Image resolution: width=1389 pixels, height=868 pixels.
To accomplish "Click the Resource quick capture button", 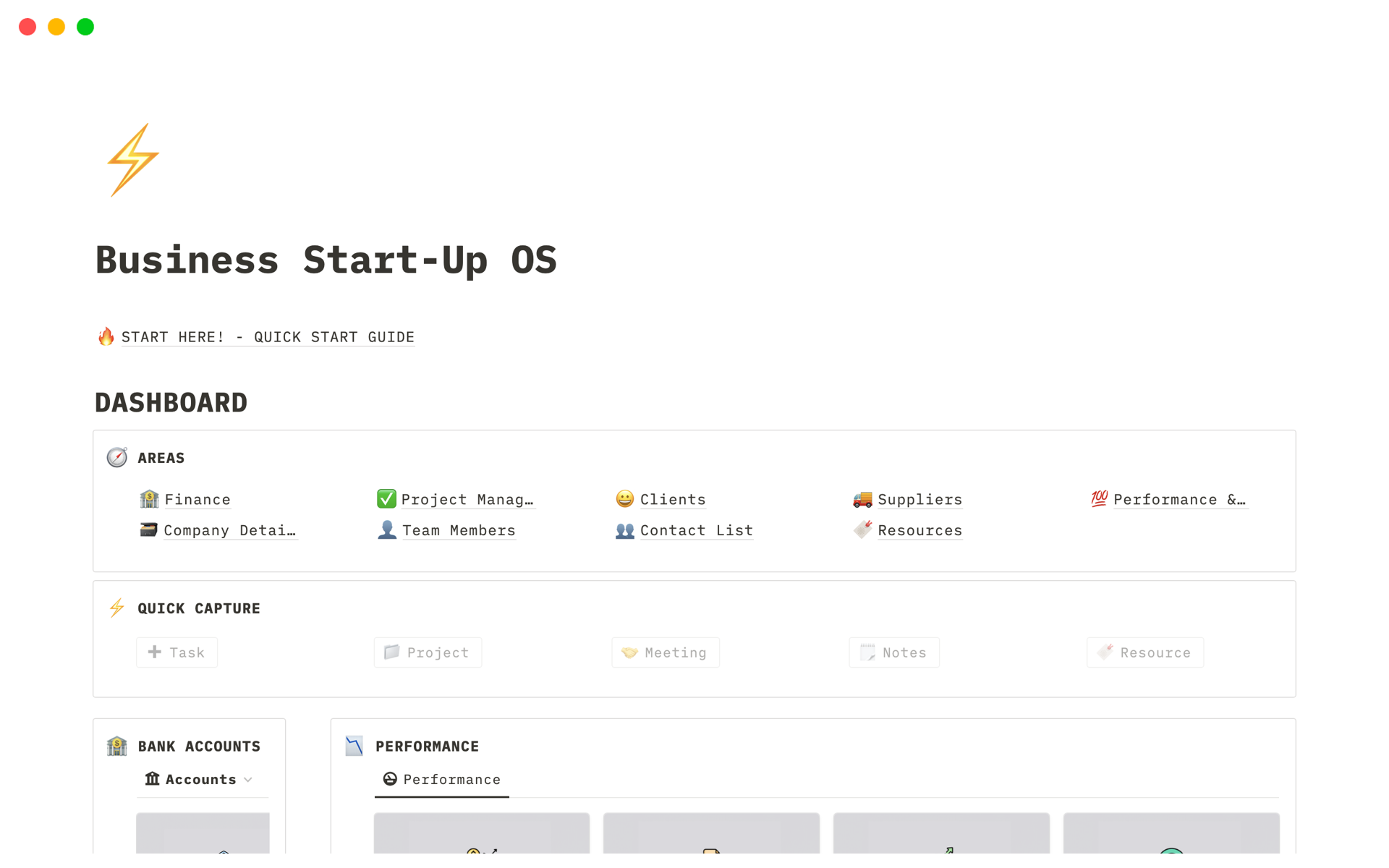I will click(1144, 652).
